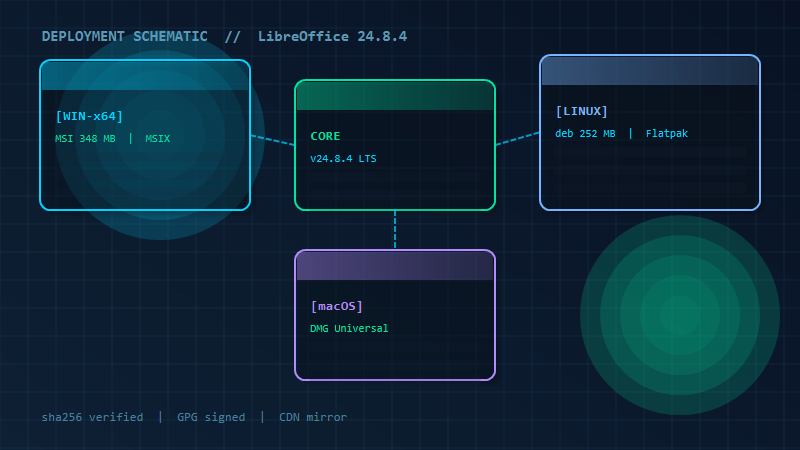Click the LibreOffice 24.8.4 title text

click(332, 37)
